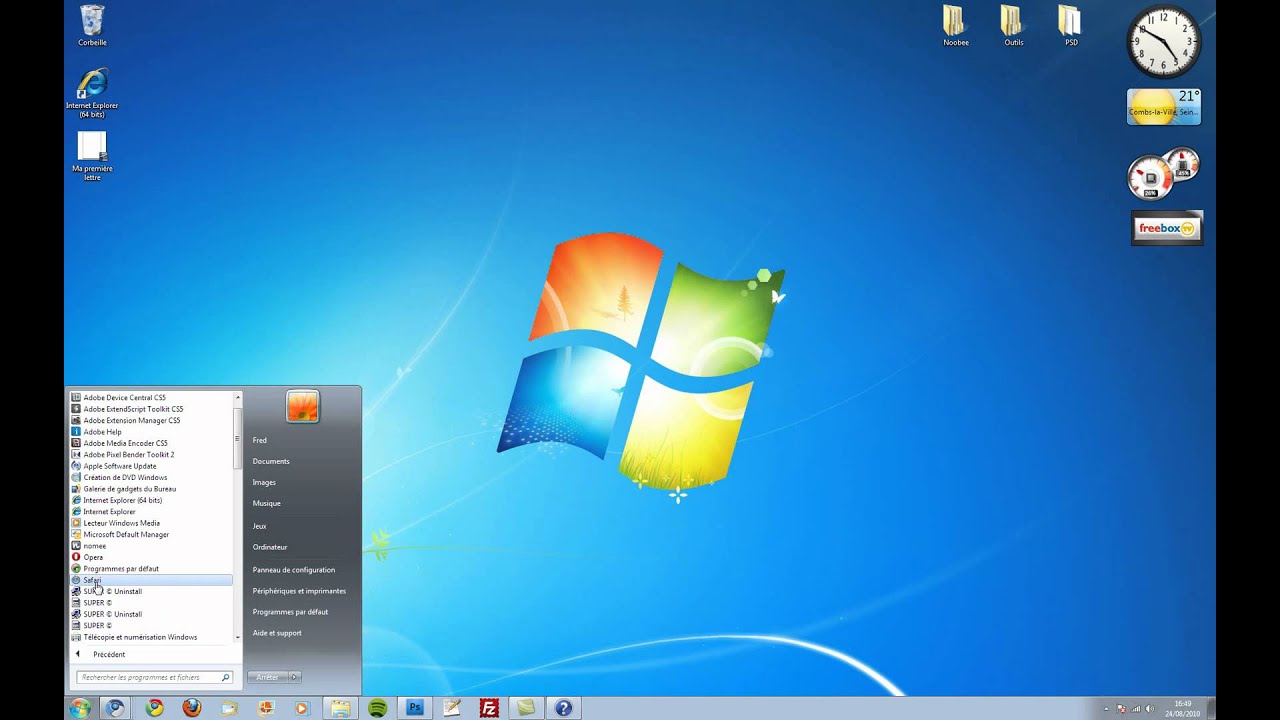Click the user account picture in Start menu

pyautogui.click(x=302, y=406)
